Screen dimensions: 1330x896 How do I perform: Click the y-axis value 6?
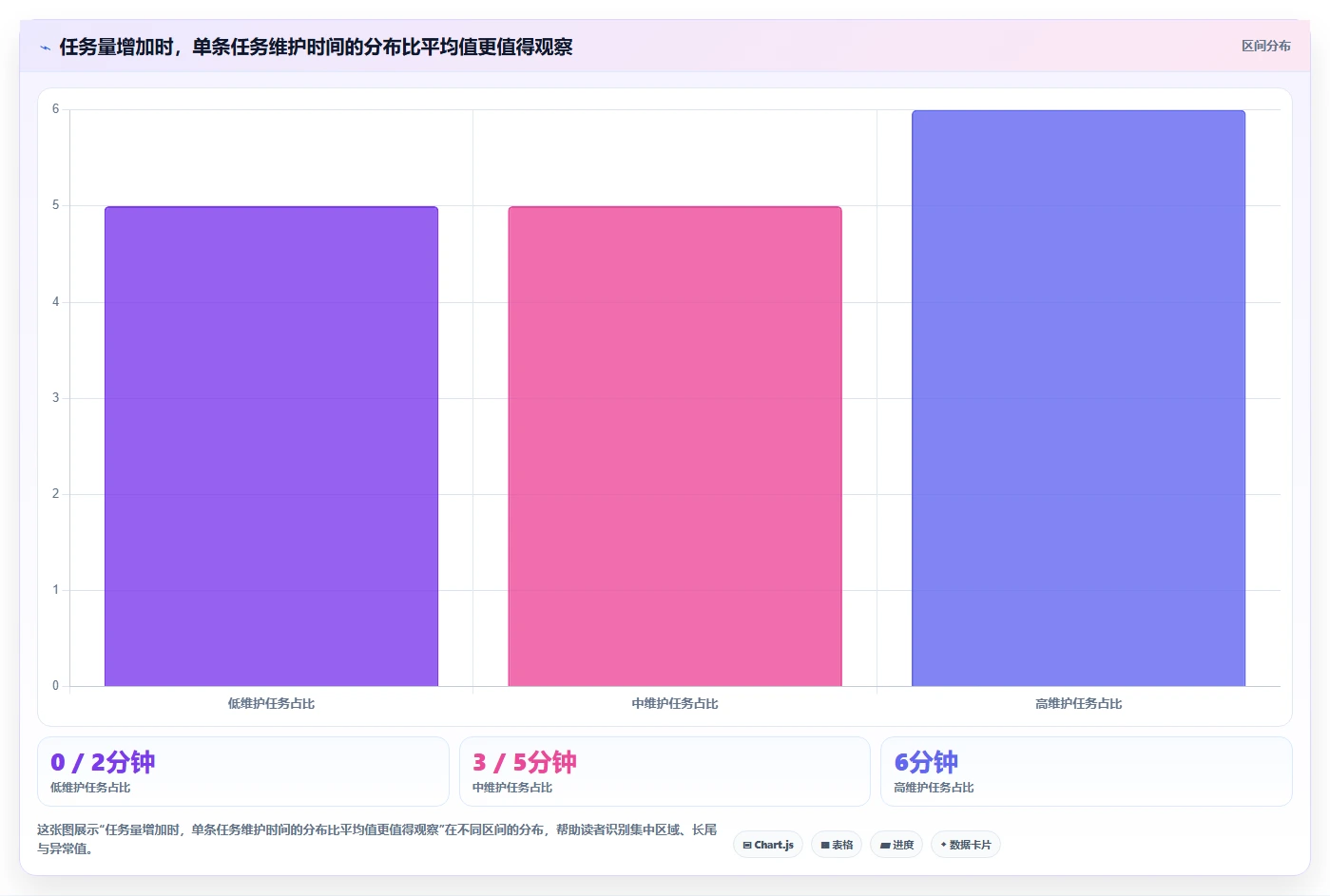55,109
